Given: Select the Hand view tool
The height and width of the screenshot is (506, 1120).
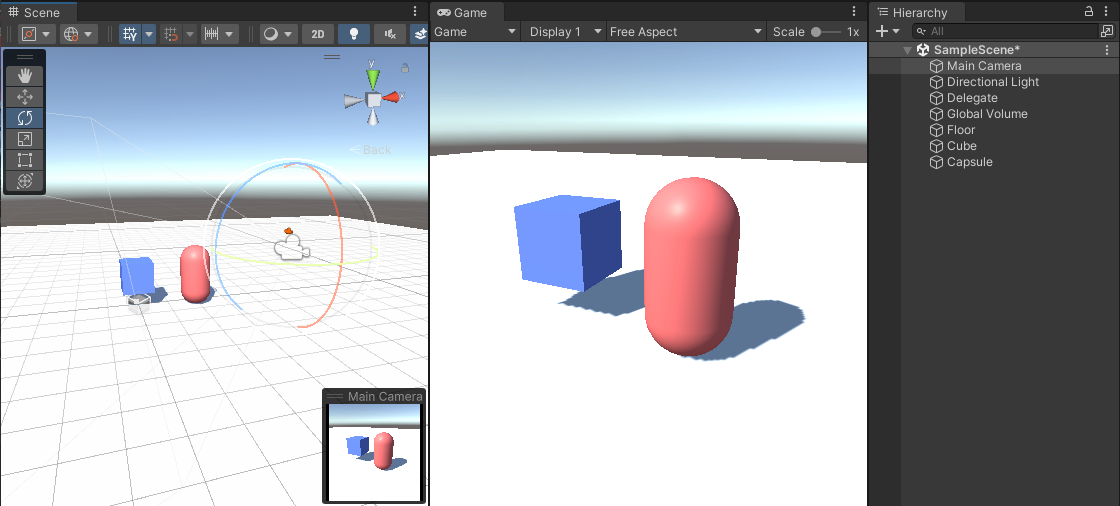Looking at the screenshot, I should 25,76.
